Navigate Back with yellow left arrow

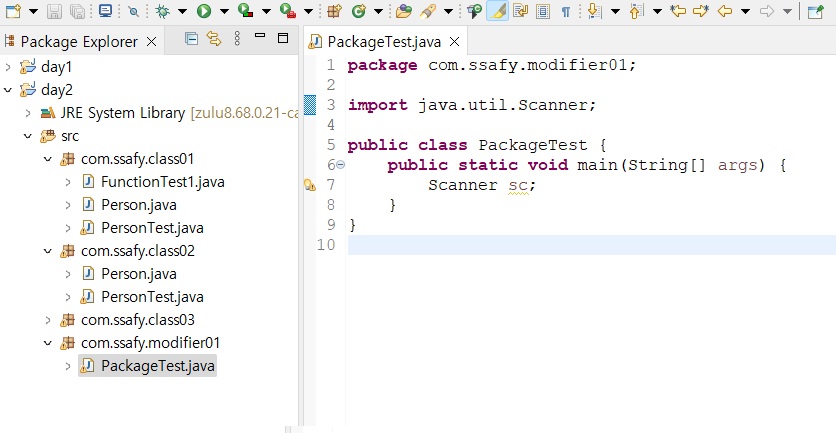[x=724, y=11]
